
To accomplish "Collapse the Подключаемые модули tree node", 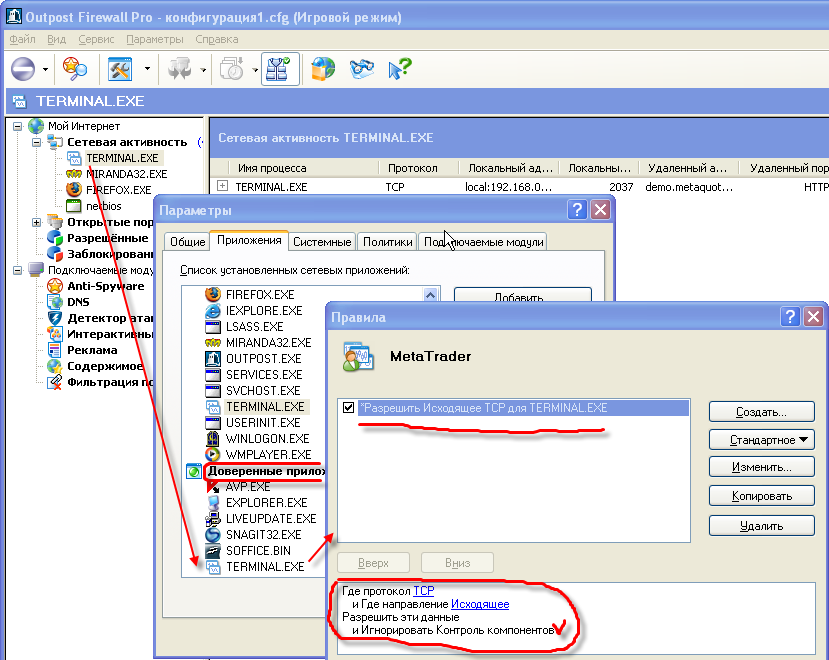I will [x=17, y=270].
